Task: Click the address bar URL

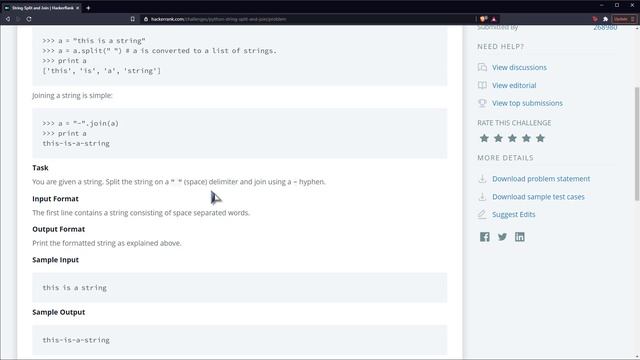Action: [218, 19]
